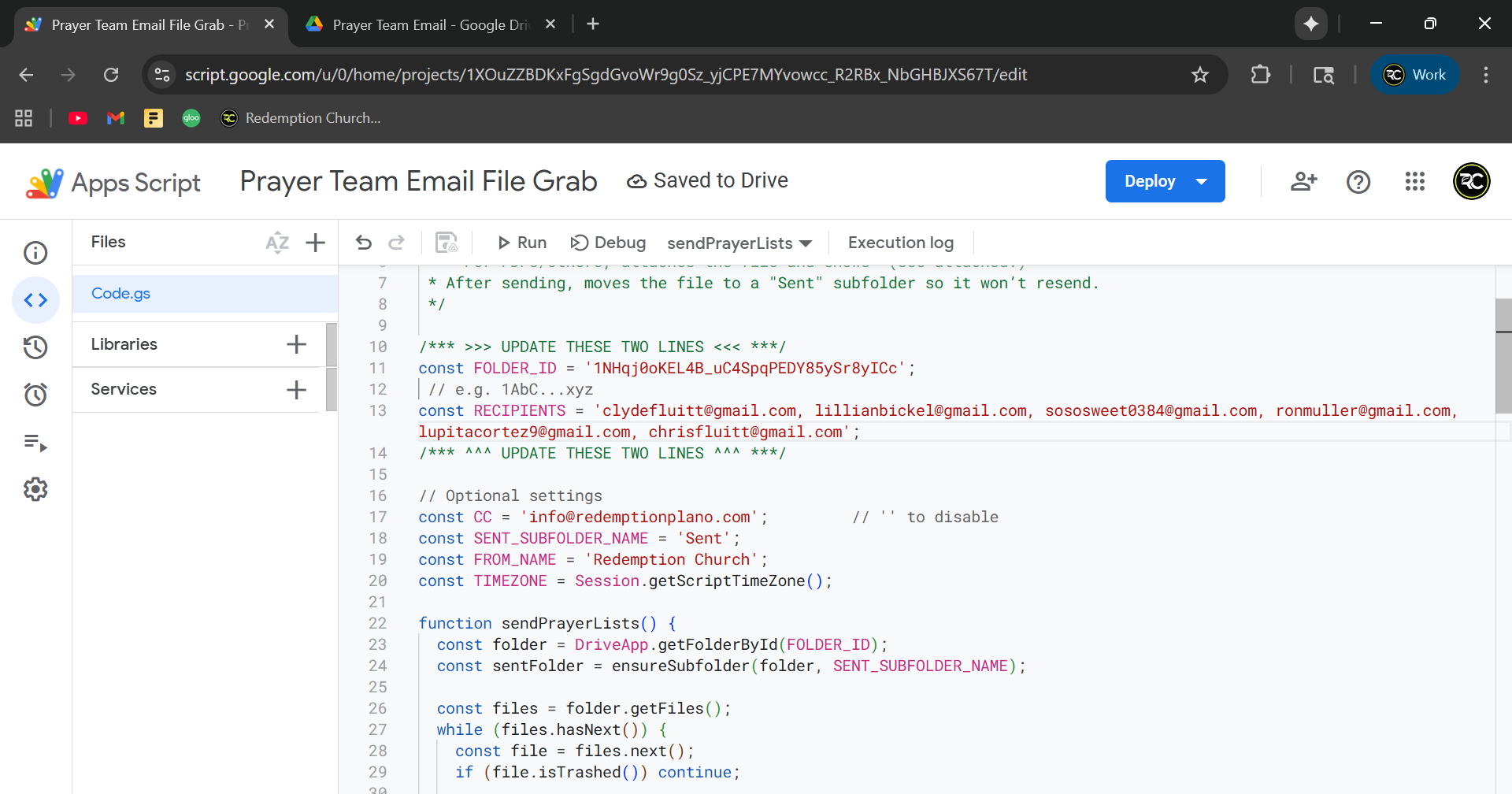Viewport: 1512px width, 794px height.
Task: Add a library with plus button
Action: click(x=296, y=344)
